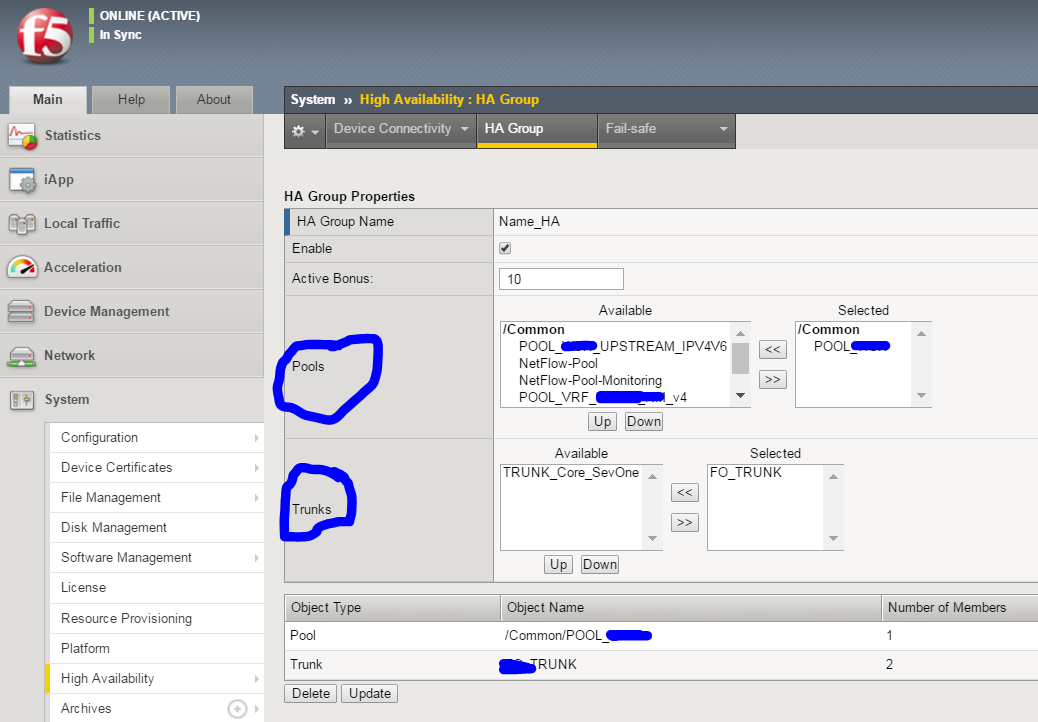Toggle the Enable checkbox for the HA group
The height and width of the screenshot is (722, 1038).
504,248
